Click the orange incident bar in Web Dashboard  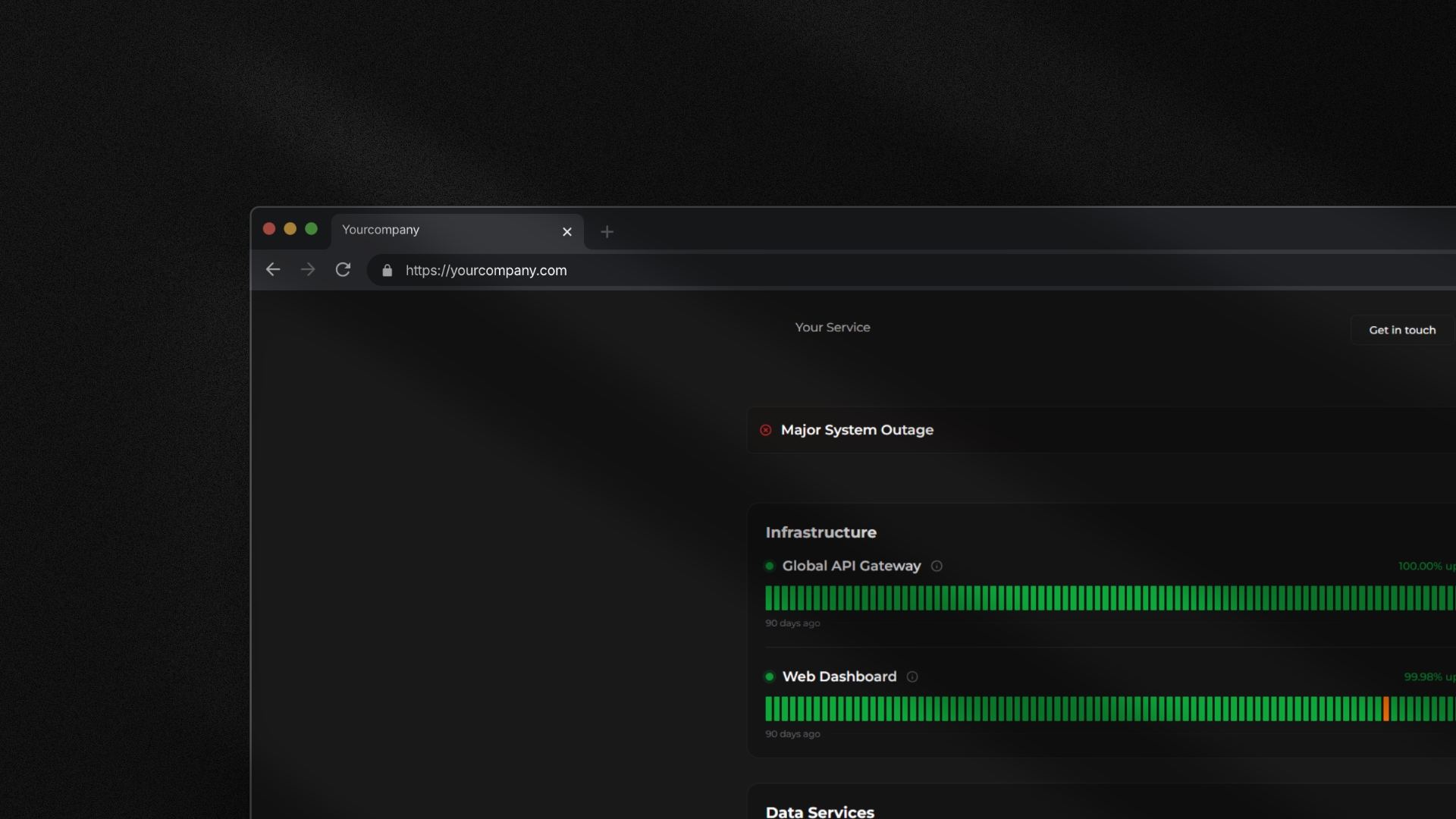coord(1386,709)
